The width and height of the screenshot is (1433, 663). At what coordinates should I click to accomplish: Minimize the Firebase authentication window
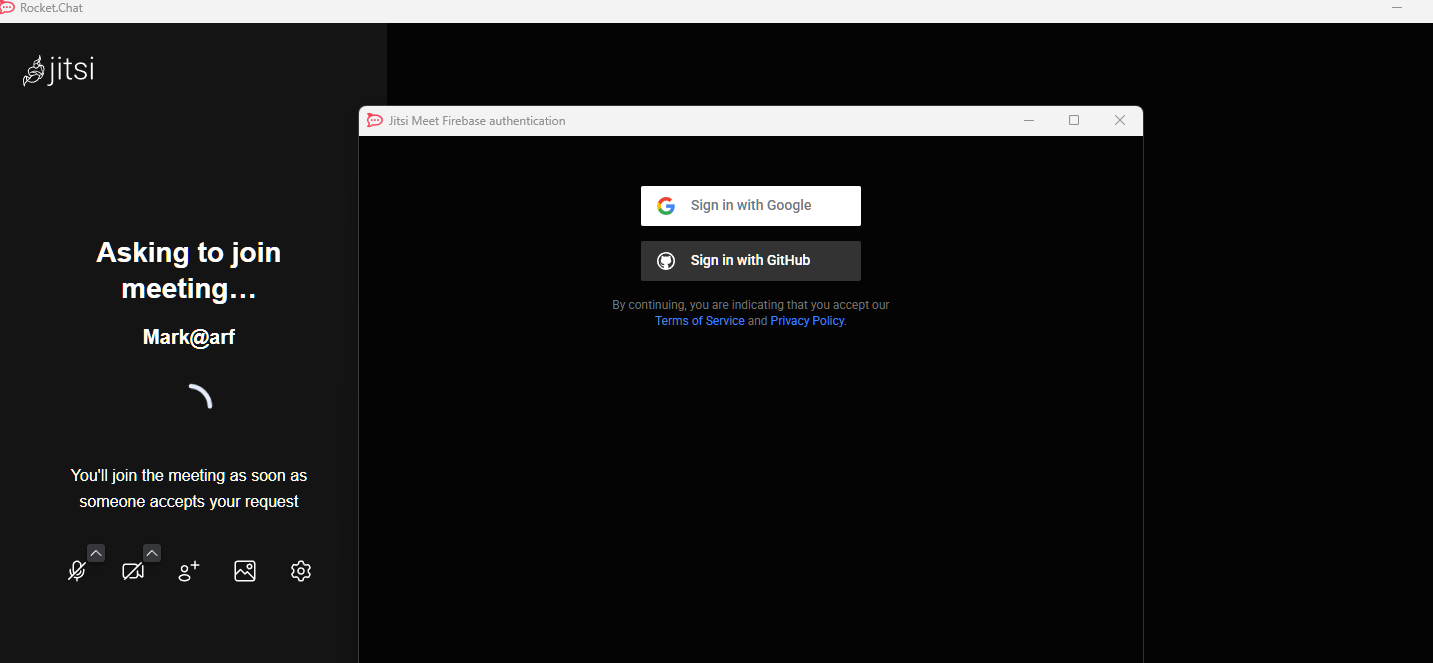1029,121
